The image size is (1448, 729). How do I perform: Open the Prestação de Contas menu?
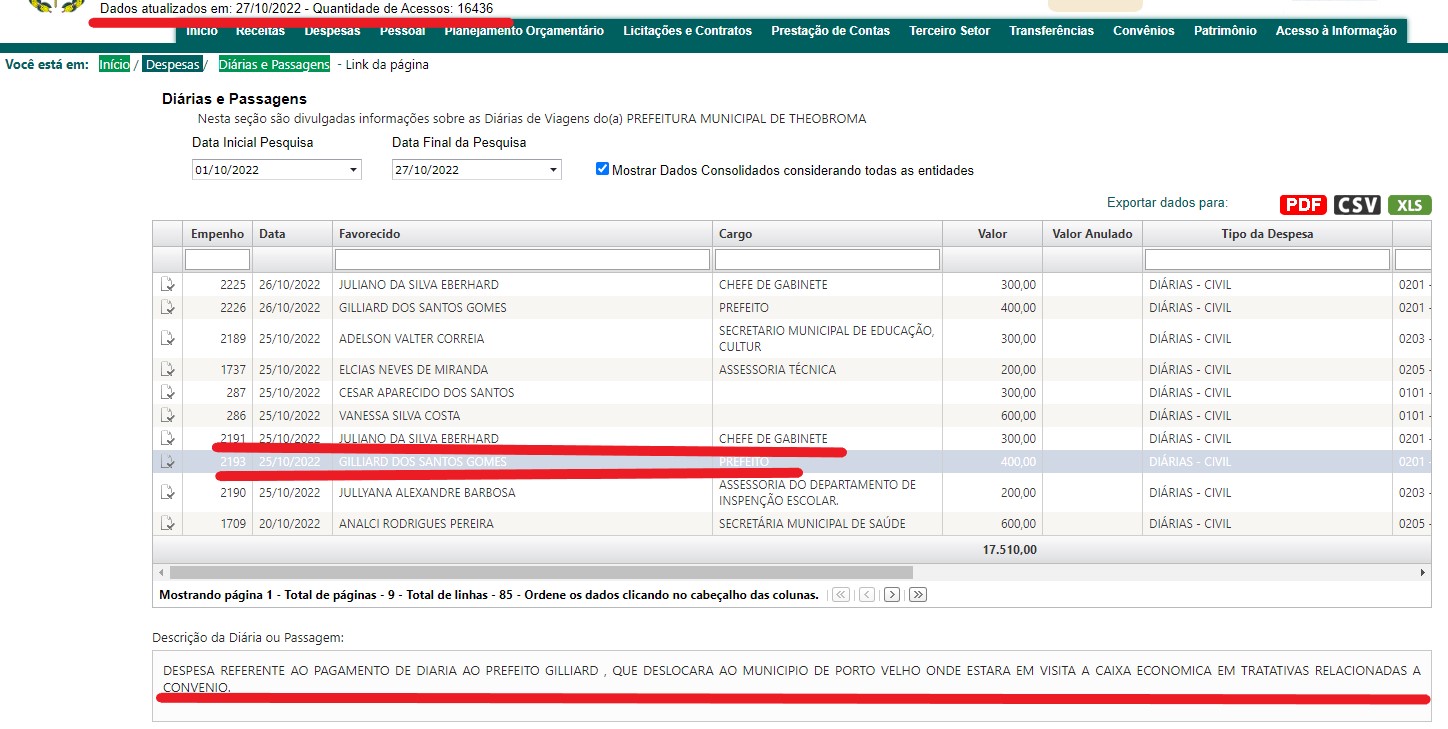coord(830,31)
